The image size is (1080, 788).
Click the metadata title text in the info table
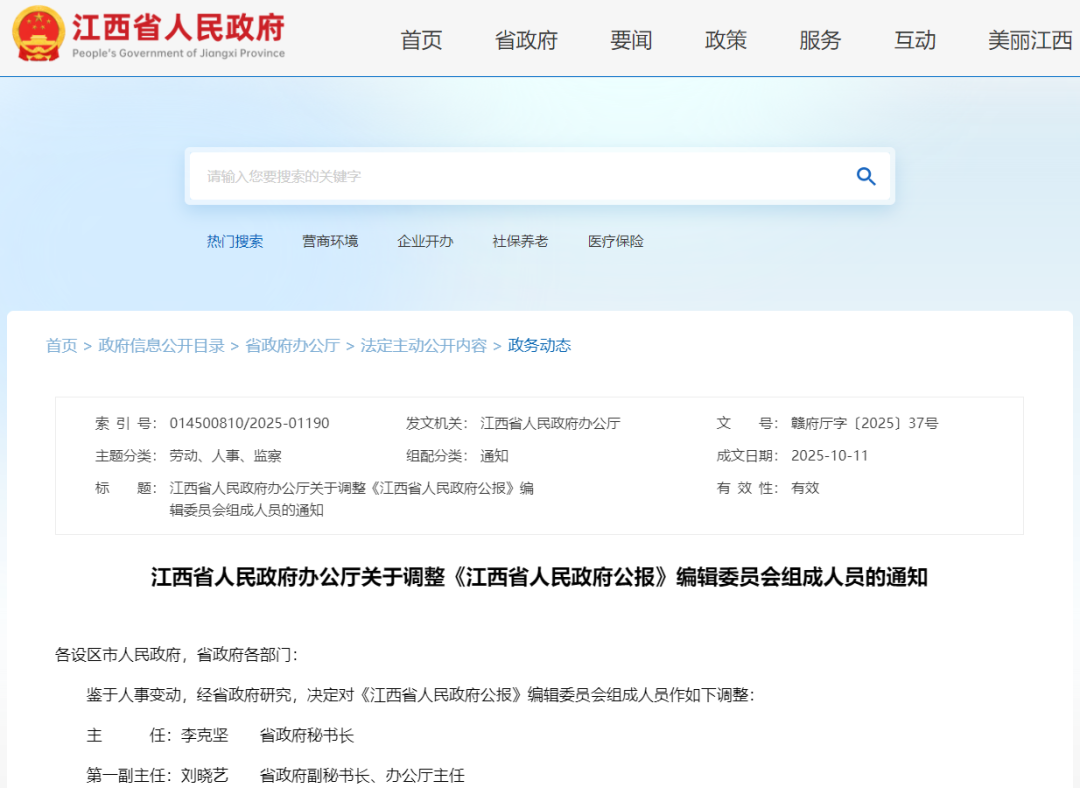click(x=351, y=499)
